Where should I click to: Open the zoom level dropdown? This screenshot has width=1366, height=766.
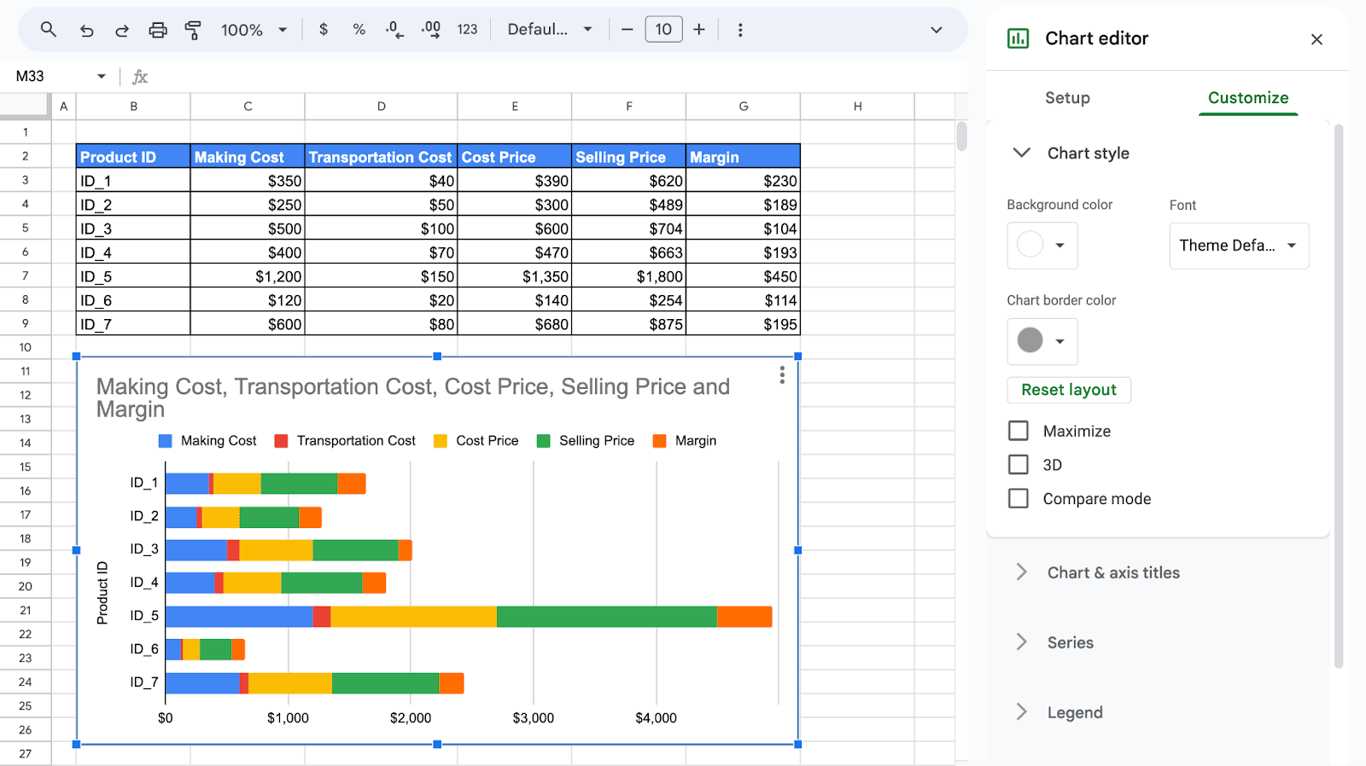[x=254, y=30]
